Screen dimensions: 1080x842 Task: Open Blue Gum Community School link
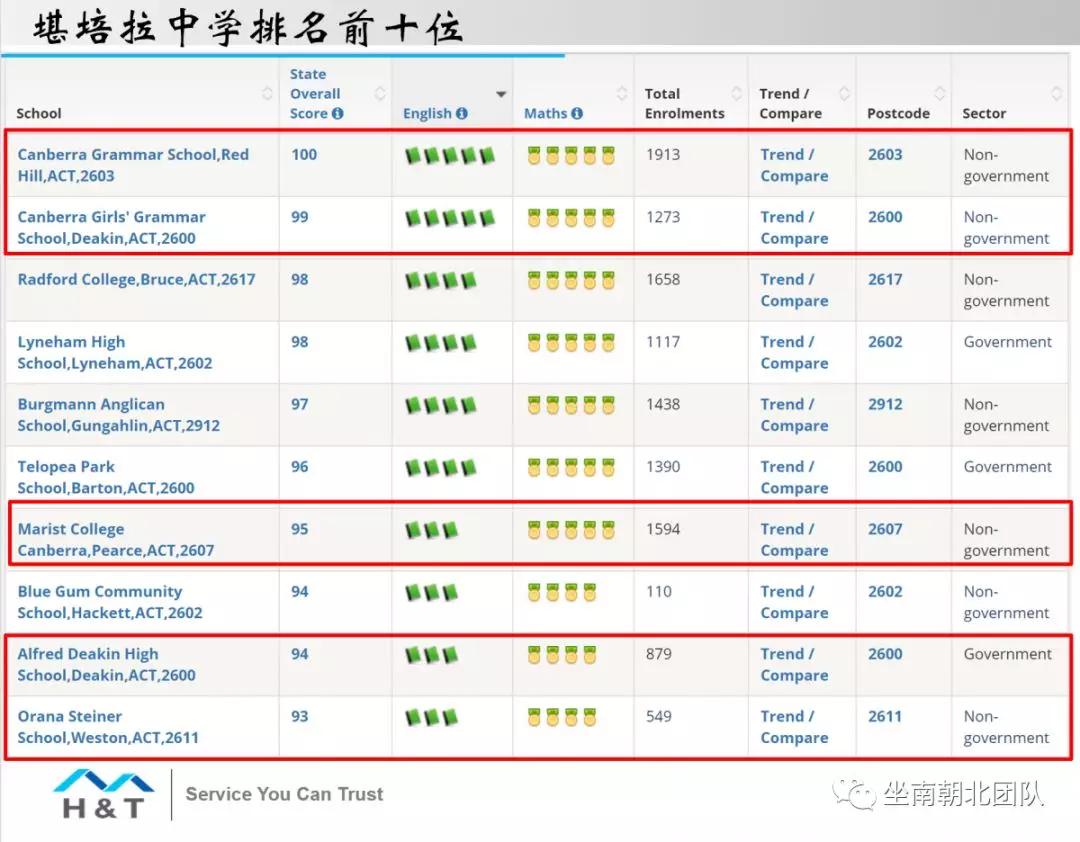coord(110,602)
